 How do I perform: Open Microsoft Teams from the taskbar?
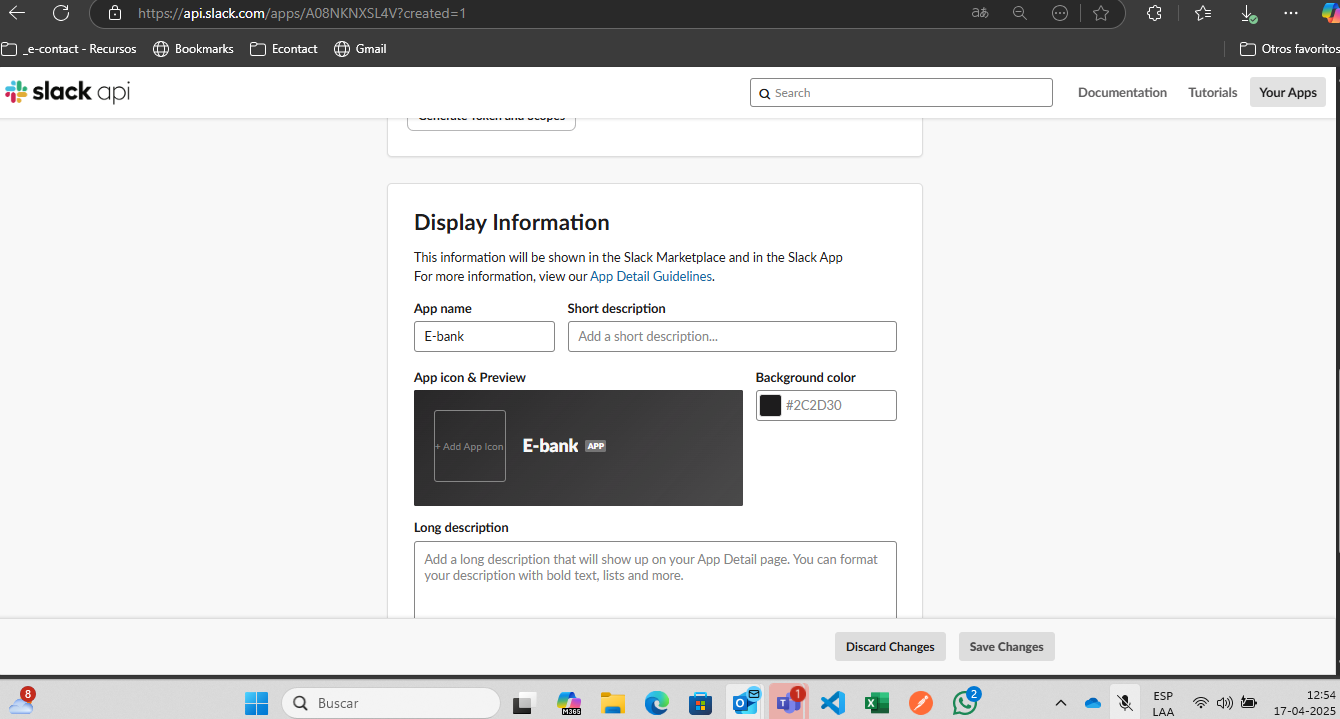(x=788, y=702)
